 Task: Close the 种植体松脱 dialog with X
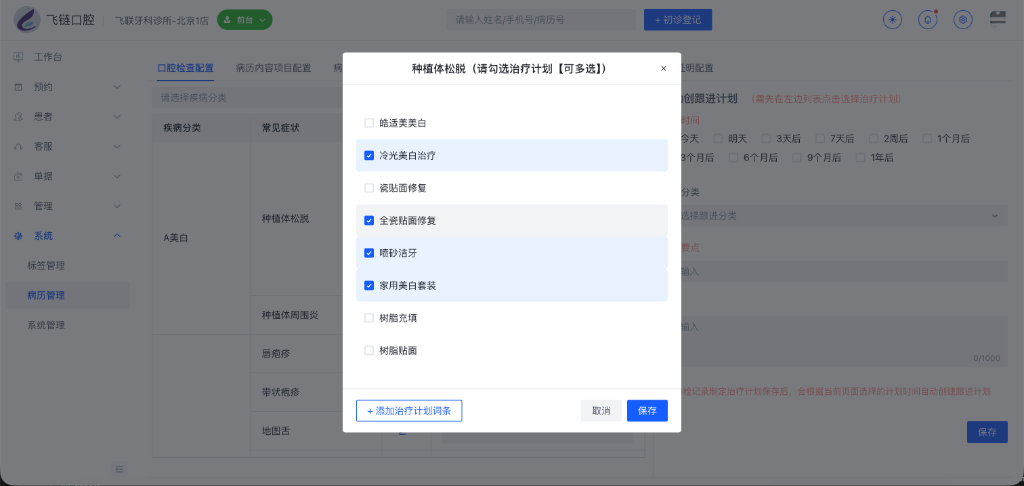664,68
